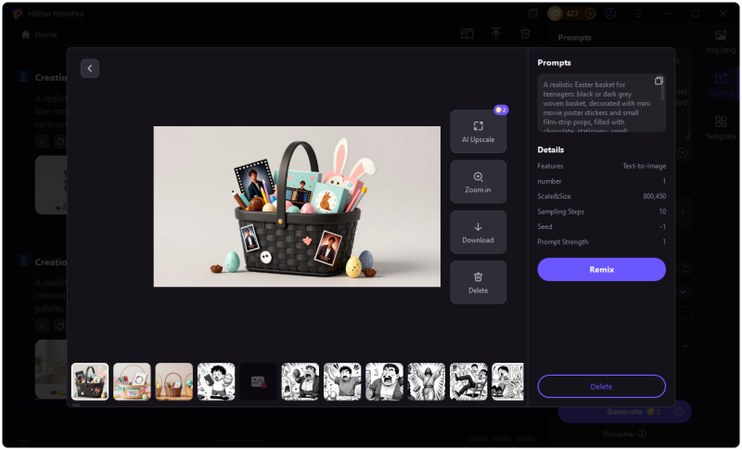Select the wicker basket thumbnail

click(x=174, y=381)
